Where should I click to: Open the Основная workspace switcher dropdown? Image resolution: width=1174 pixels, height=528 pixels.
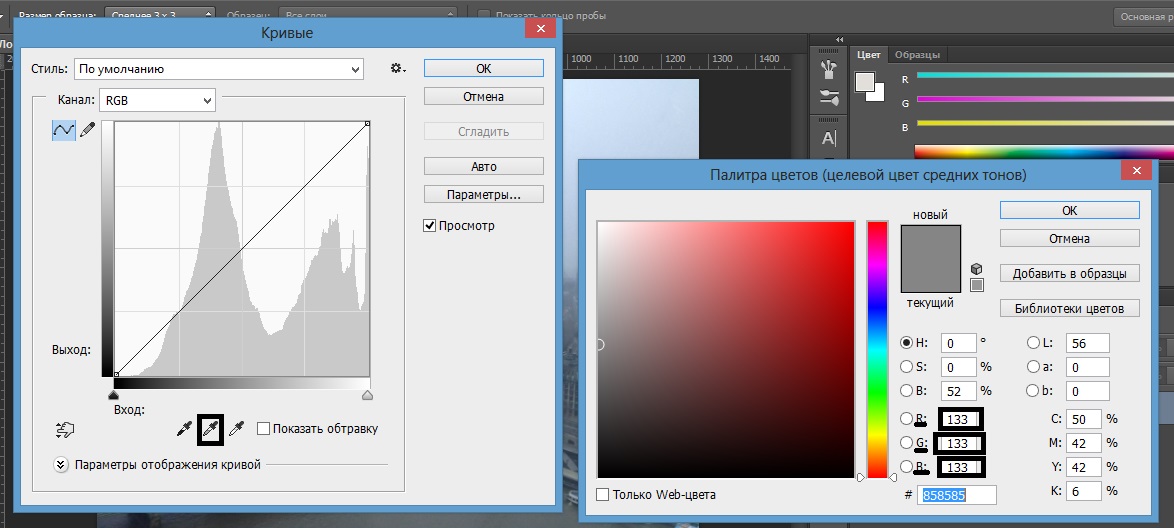(x=1143, y=16)
